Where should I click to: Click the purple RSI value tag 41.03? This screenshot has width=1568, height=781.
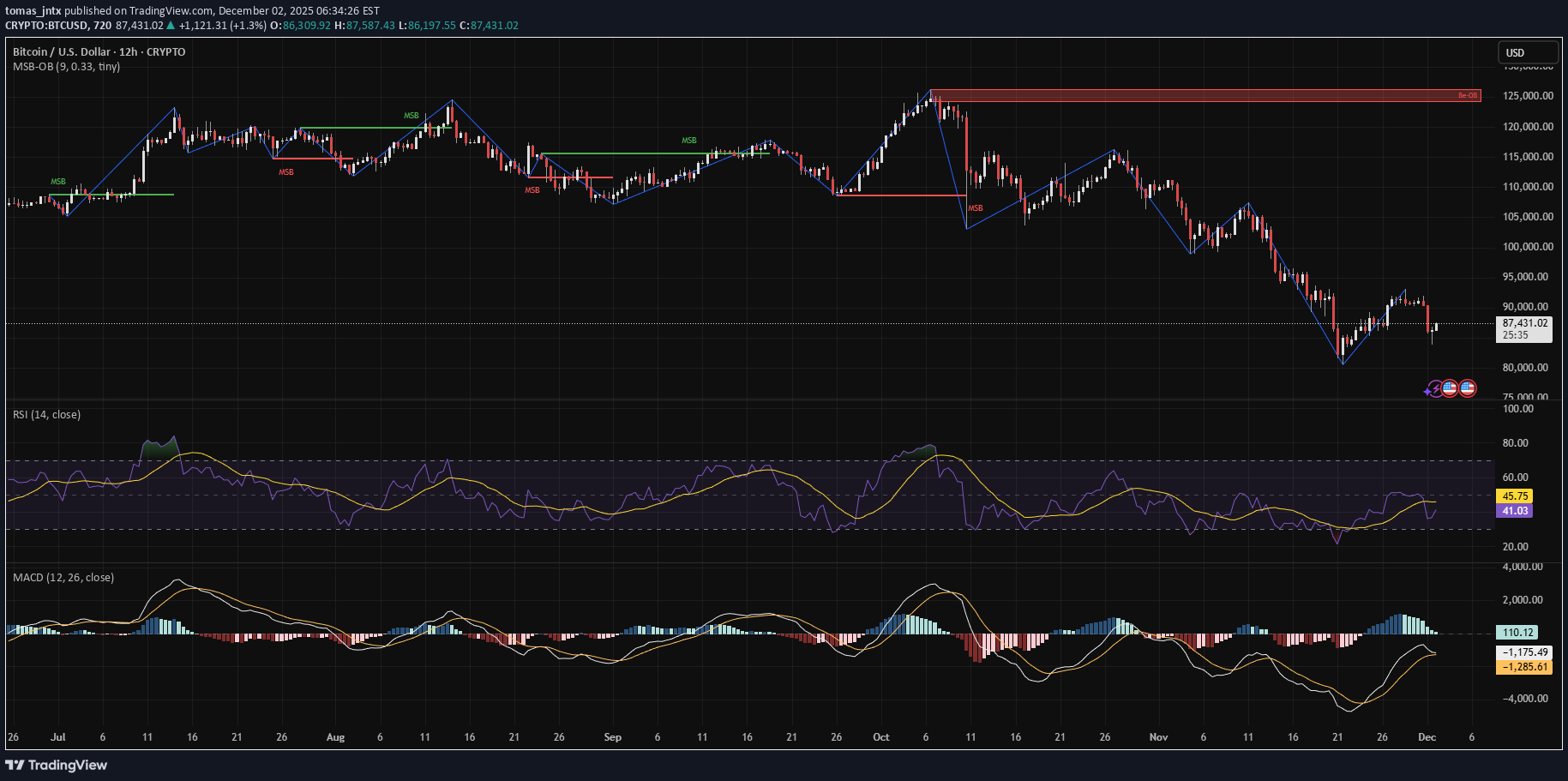tap(1515, 511)
